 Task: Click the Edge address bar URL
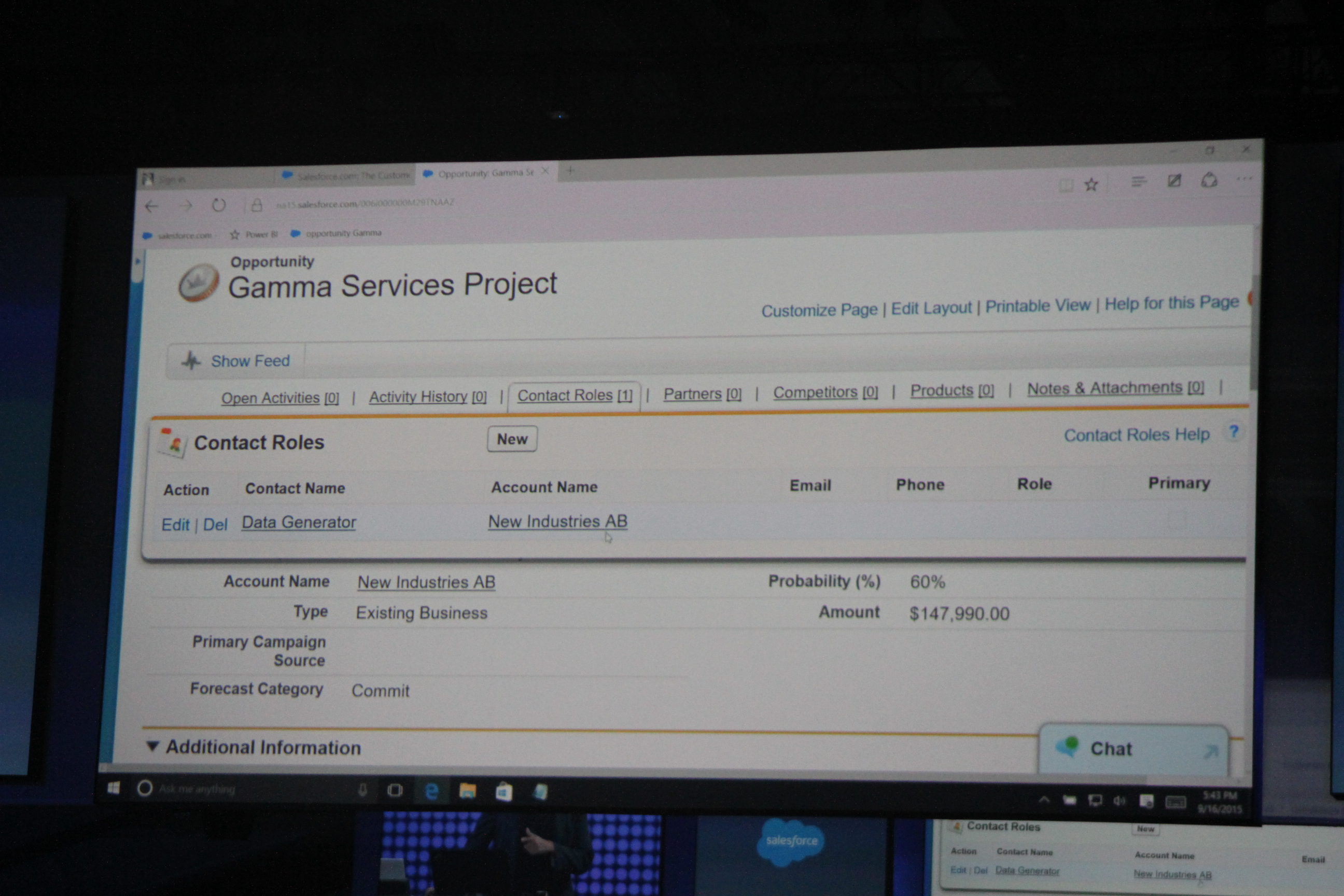pos(365,203)
